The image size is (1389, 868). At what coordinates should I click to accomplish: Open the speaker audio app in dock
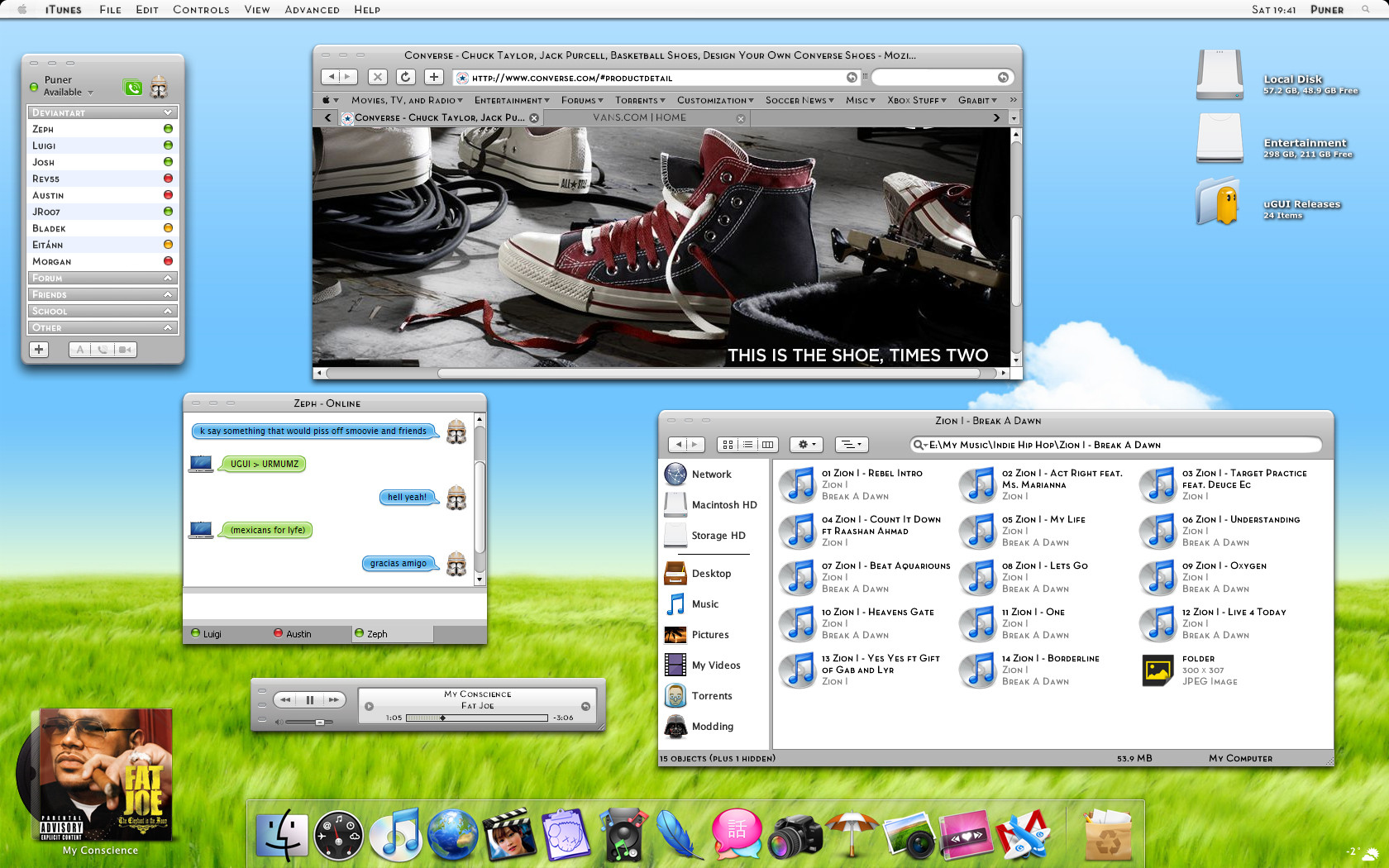click(624, 835)
